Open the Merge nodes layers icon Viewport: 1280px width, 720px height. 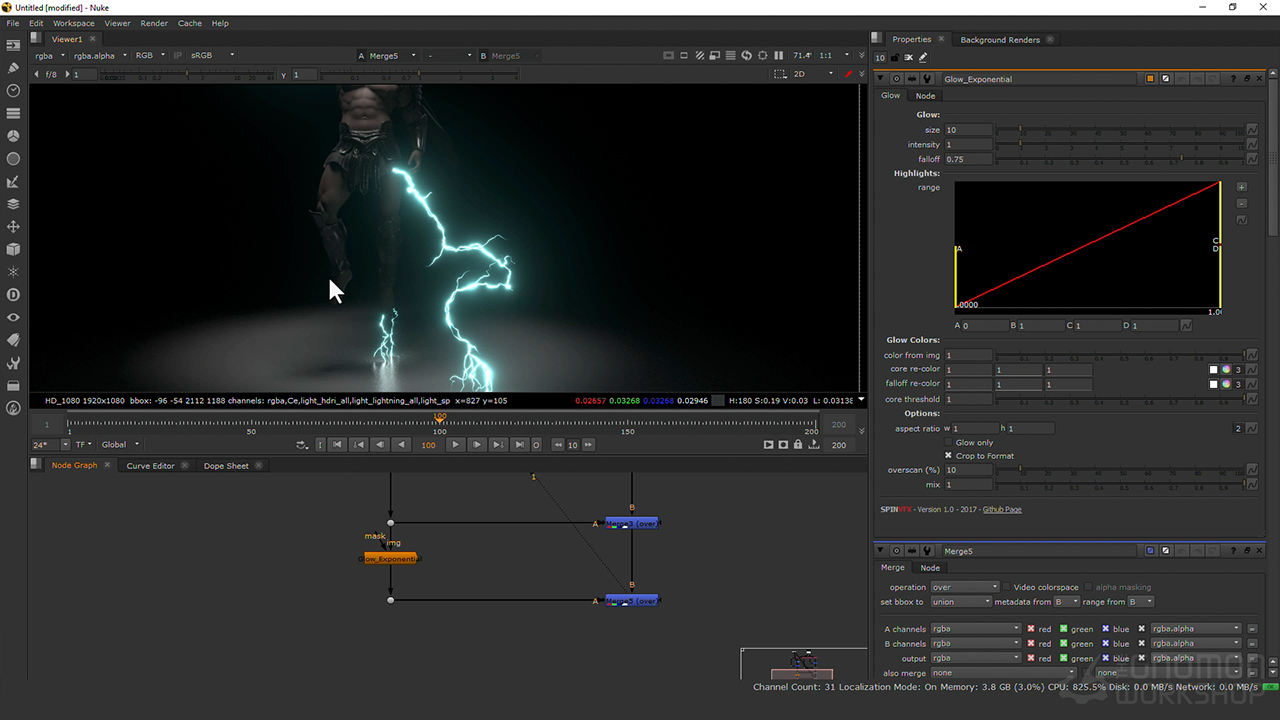tap(13, 204)
